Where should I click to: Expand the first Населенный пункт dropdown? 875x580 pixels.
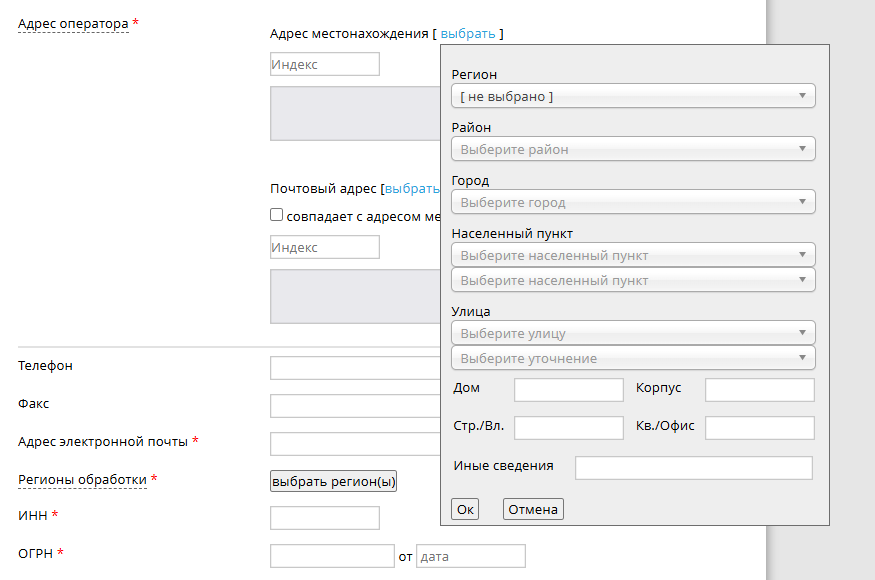point(633,255)
